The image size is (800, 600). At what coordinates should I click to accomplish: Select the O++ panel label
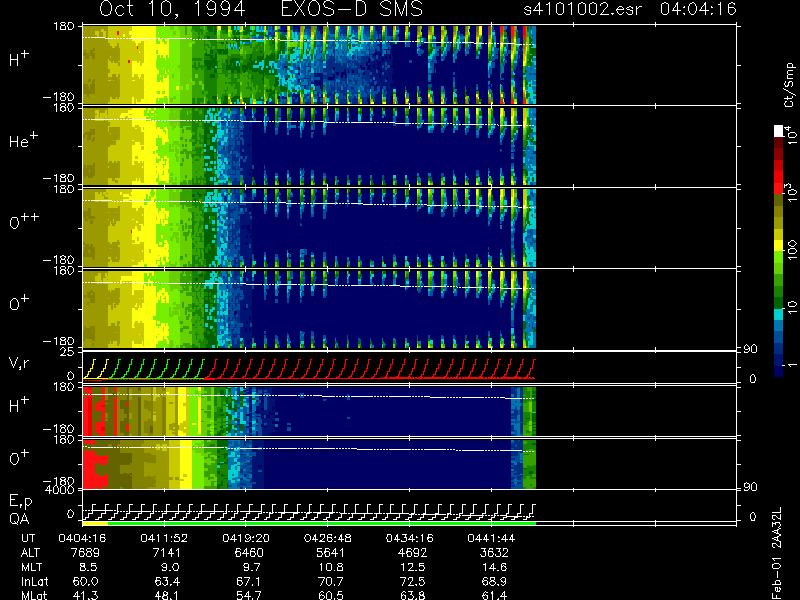coord(24,221)
